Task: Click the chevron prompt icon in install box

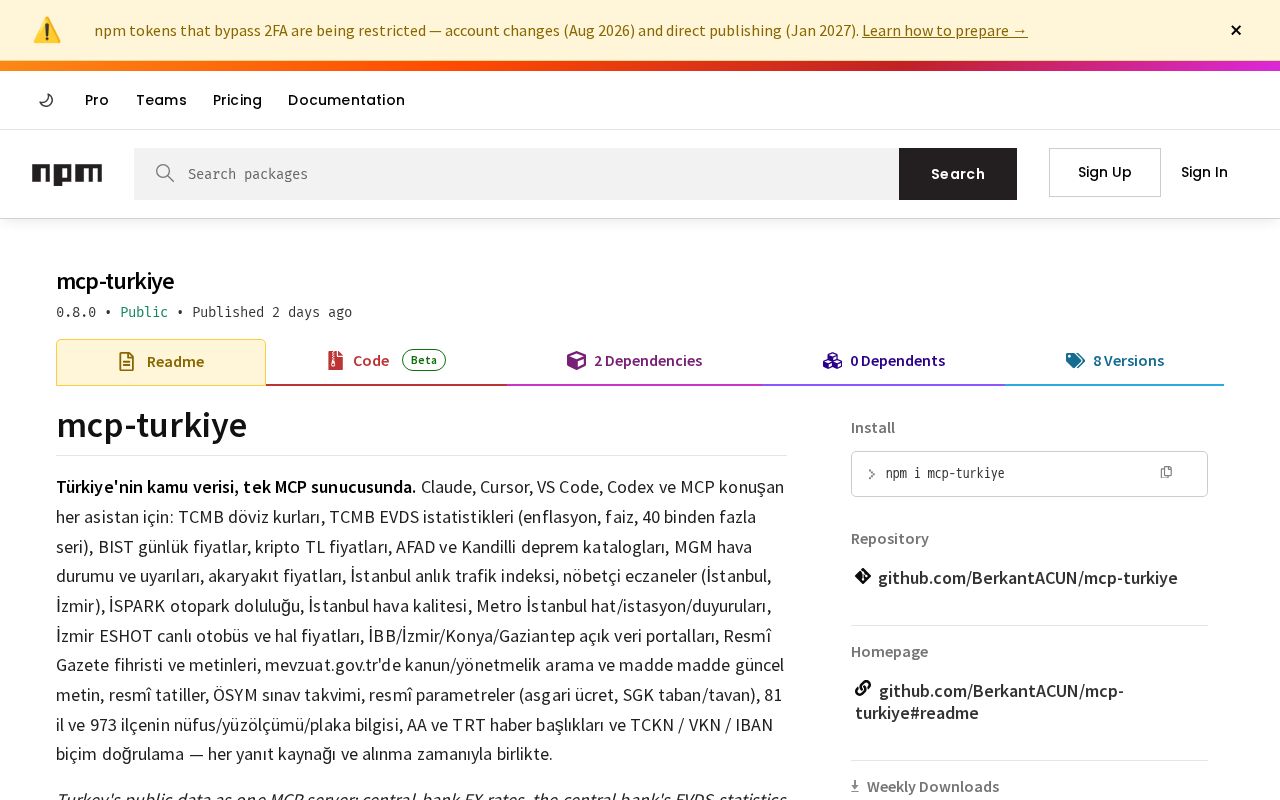Action: (x=871, y=475)
